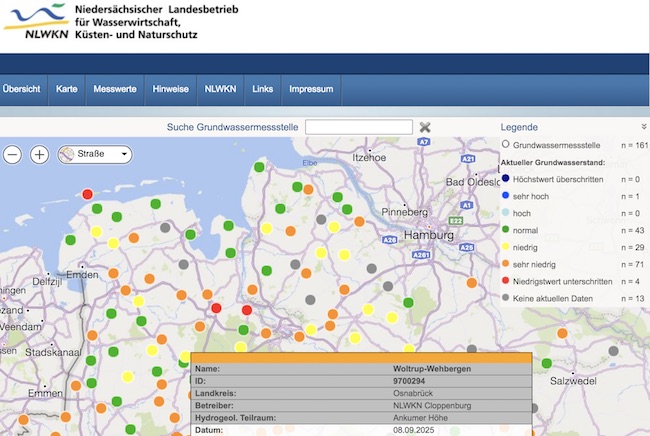The width and height of the screenshot is (650, 436).
Task: Open the Übersicht menu item
Action: pos(22,89)
